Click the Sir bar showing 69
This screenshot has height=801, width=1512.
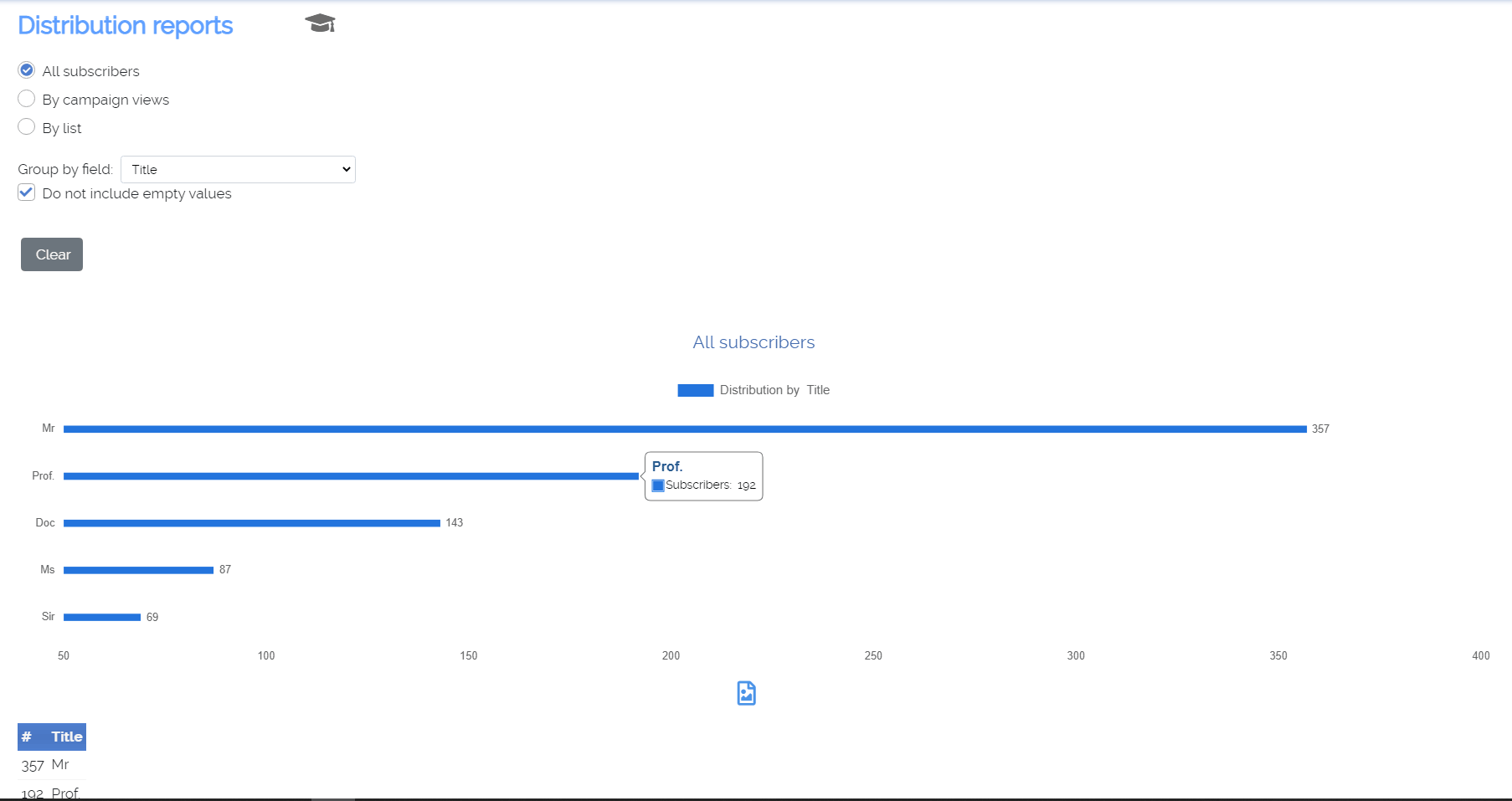pyautogui.click(x=101, y=617)
